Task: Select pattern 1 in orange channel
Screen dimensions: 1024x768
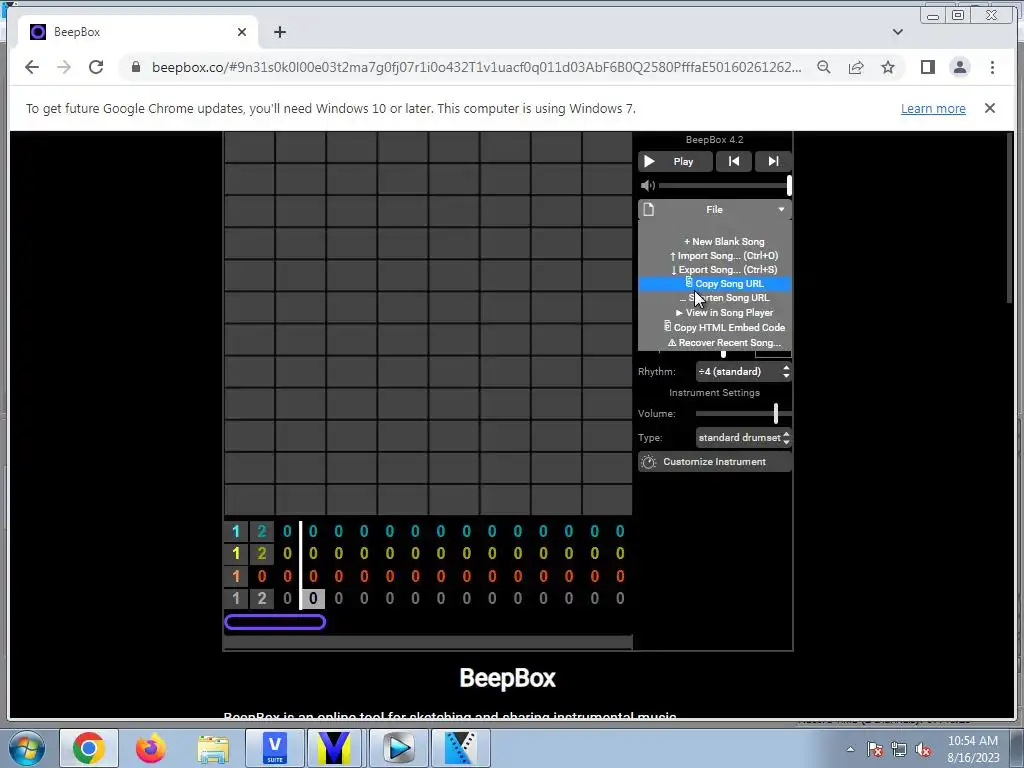Action: (x=236, y=576)
